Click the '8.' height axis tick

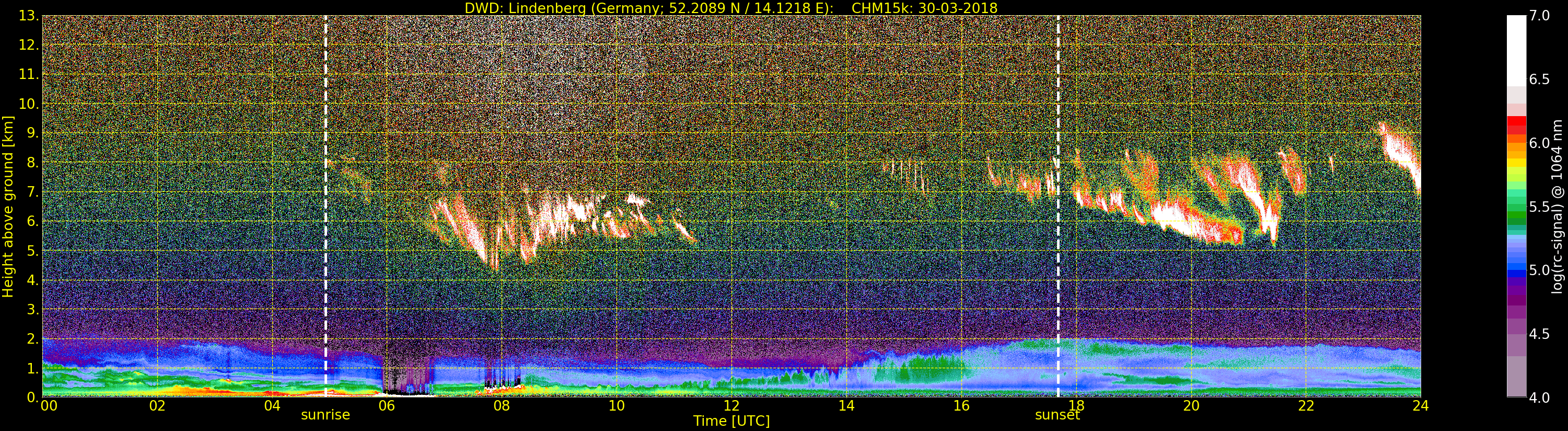point(32,163)
